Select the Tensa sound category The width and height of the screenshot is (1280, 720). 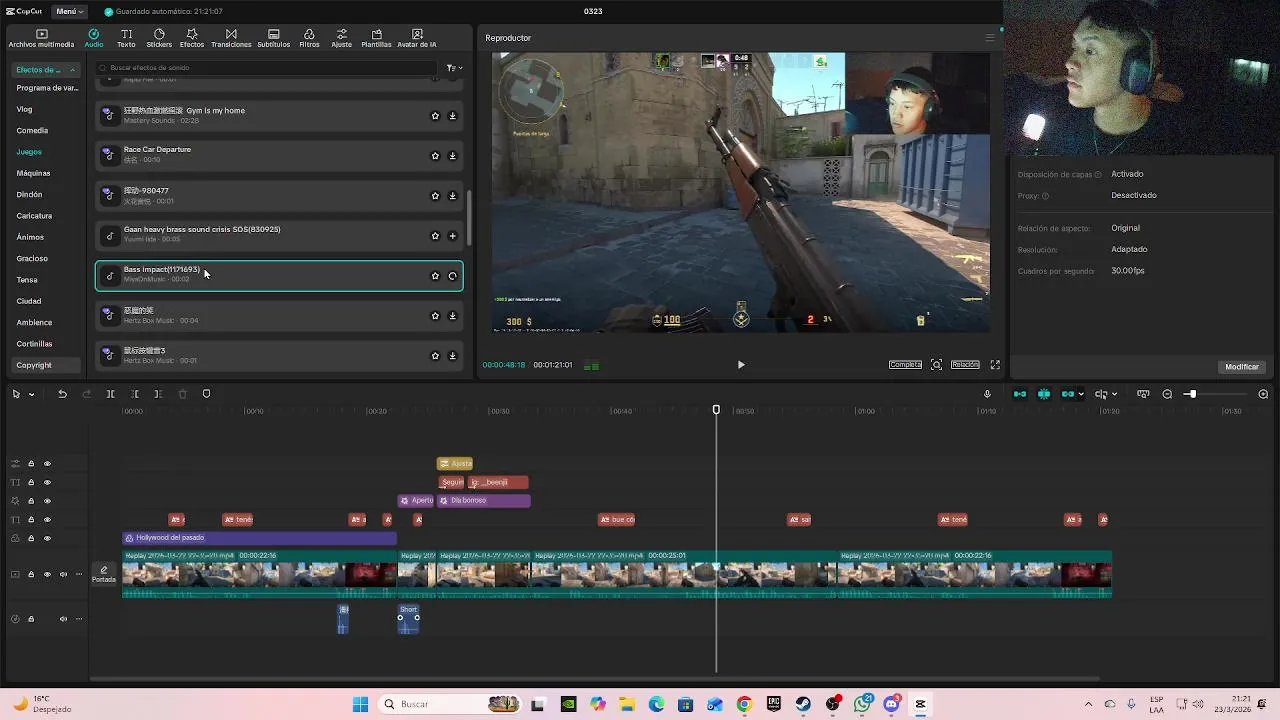pyautogui.click(x=27, y=280)
